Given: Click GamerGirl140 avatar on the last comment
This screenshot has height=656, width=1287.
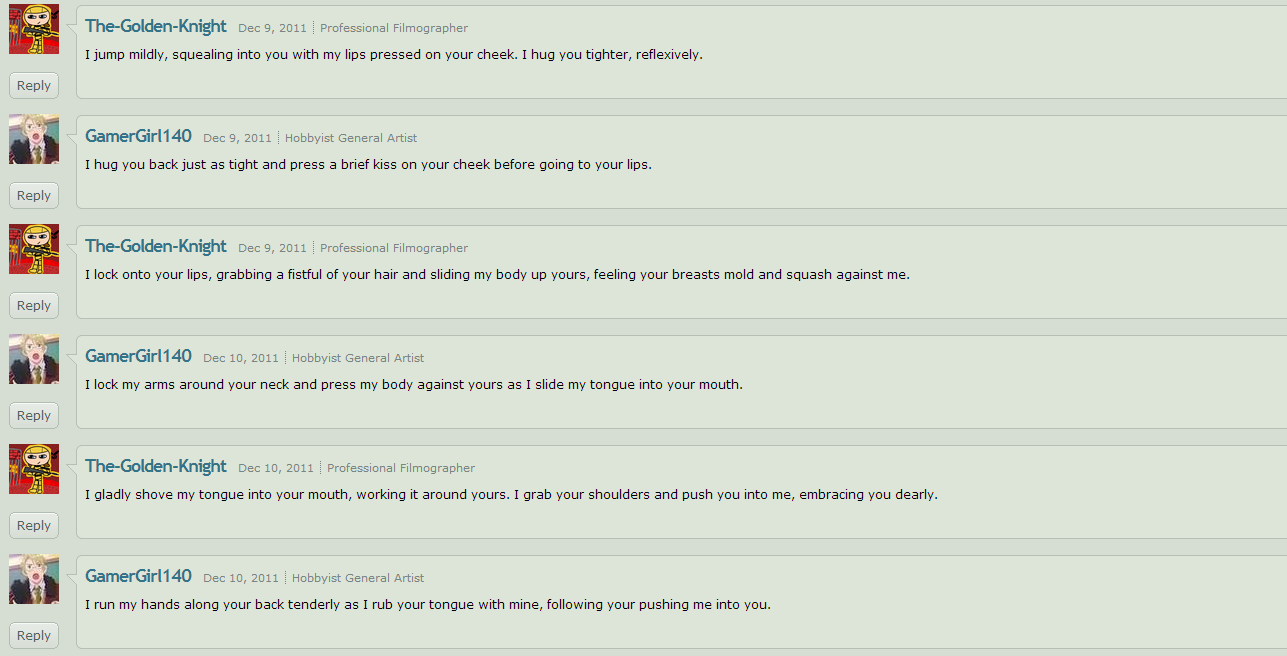Looking at the screenshot, I should (x=34, y=579).
